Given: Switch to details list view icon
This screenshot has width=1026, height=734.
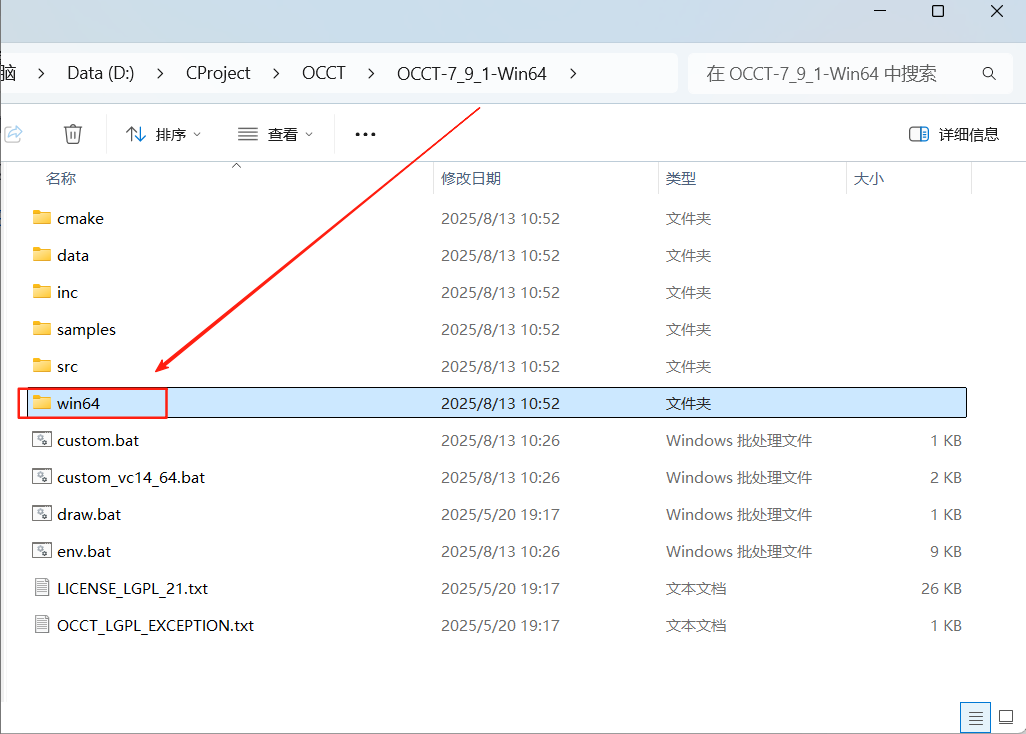Looking at the screenshot, I should point(975,718).
